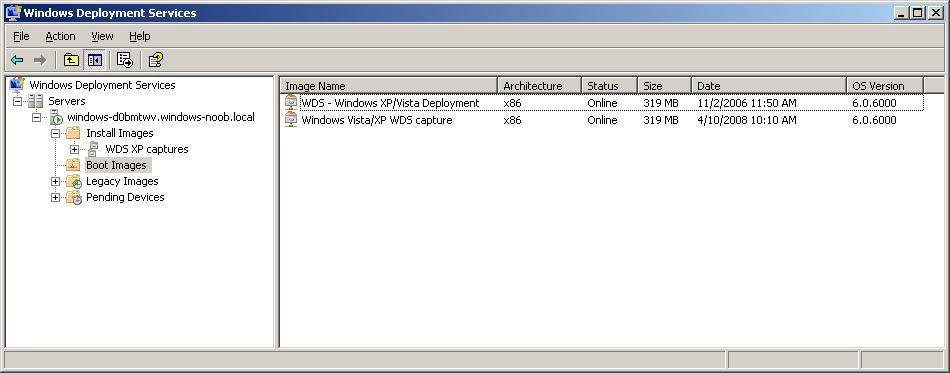Click the Windows Deployment Services root node icon
The image size is (950, 373).
[x=17, y=85]
